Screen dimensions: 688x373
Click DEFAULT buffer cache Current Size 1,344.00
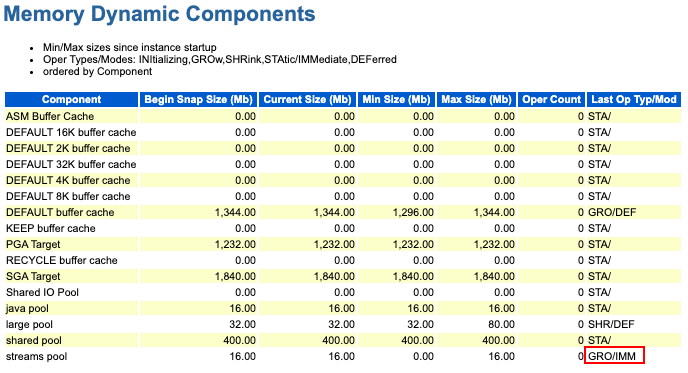(334, 212)
